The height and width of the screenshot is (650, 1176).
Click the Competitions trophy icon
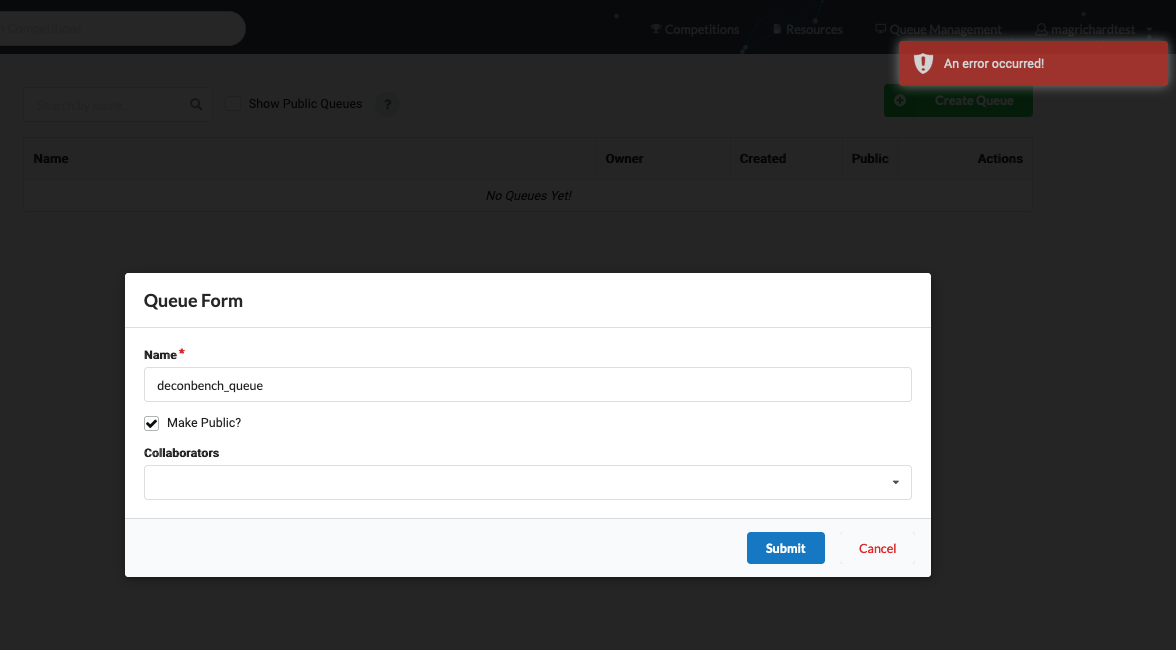coord(655,29)
